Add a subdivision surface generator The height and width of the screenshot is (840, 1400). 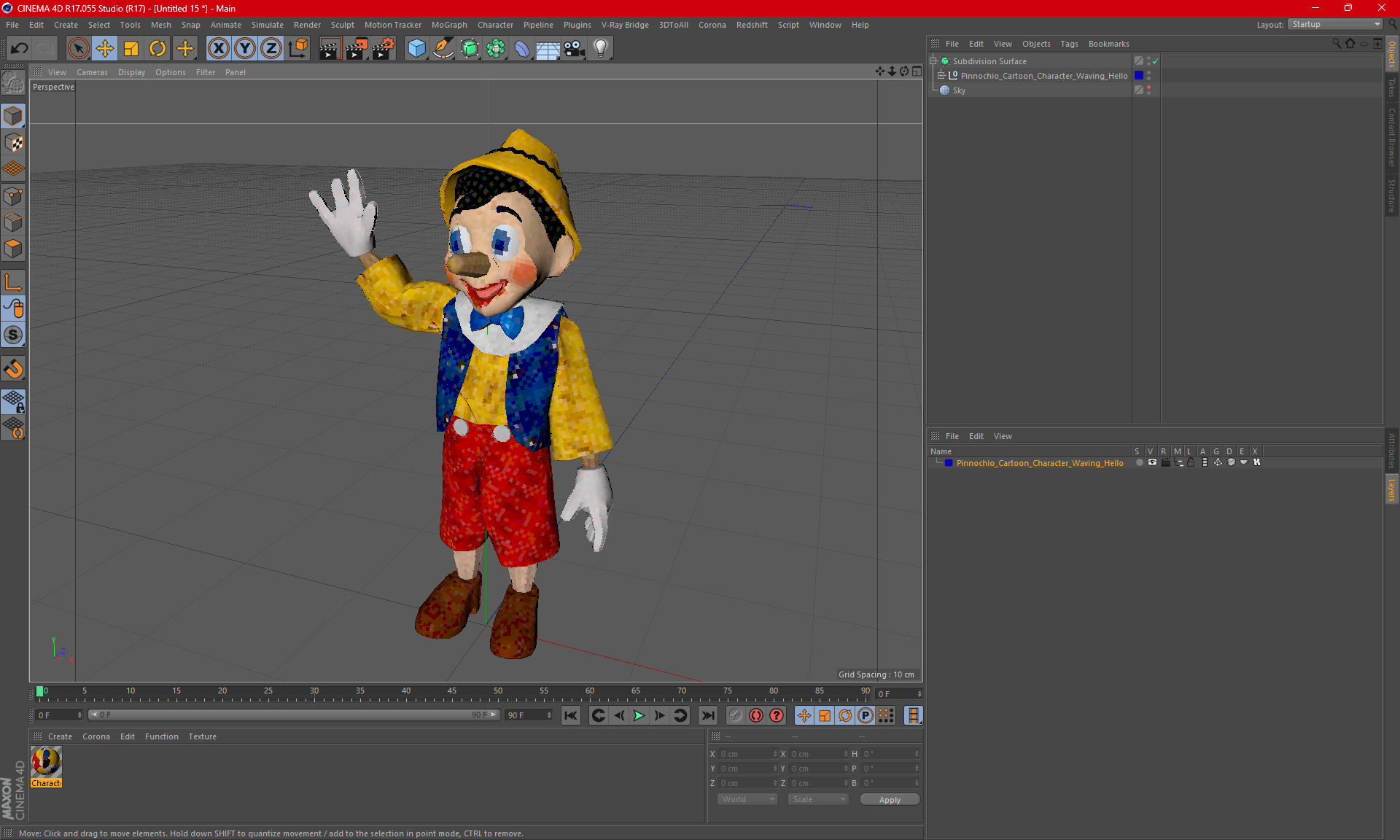tap(470, 49)
